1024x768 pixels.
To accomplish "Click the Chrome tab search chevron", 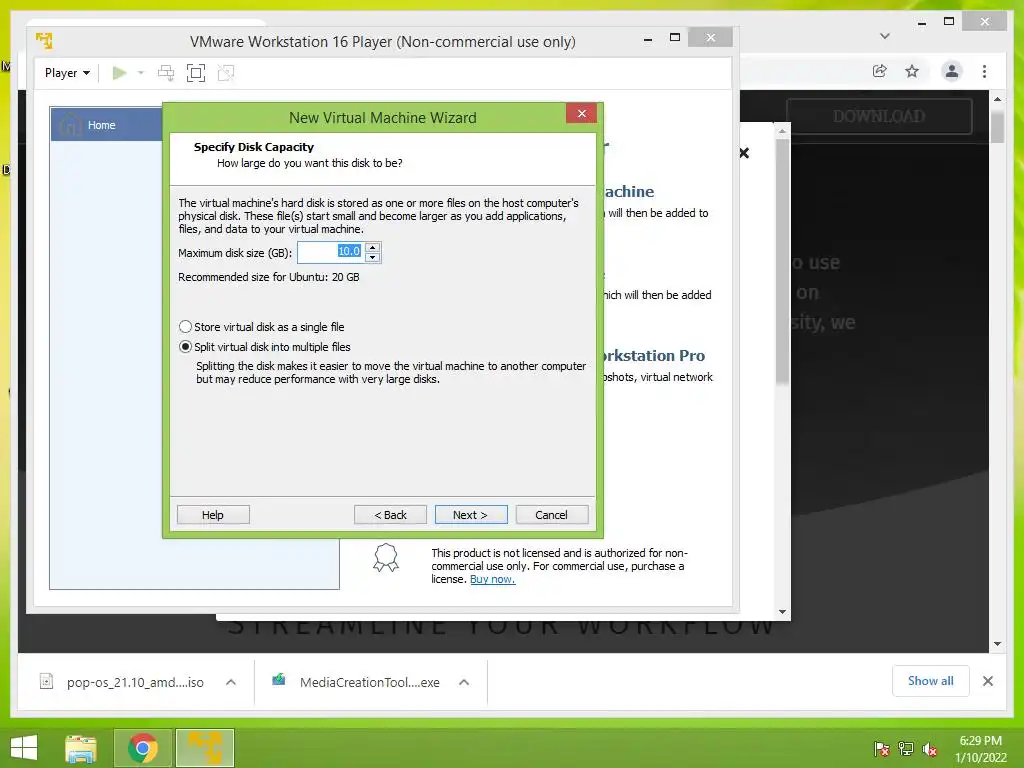I will click(x=885, y=36).
